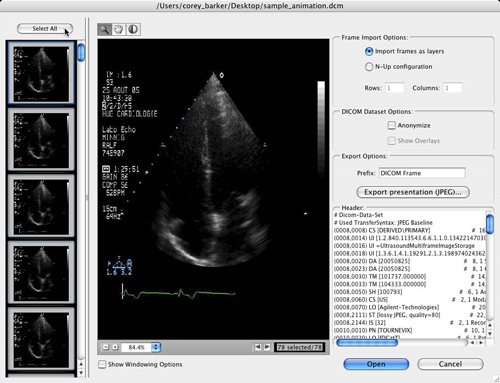Toggle the Show Overlays checkbox
The width and height of the screenshot is (500, 383).
pyautogui.click(x=391, y=141)
